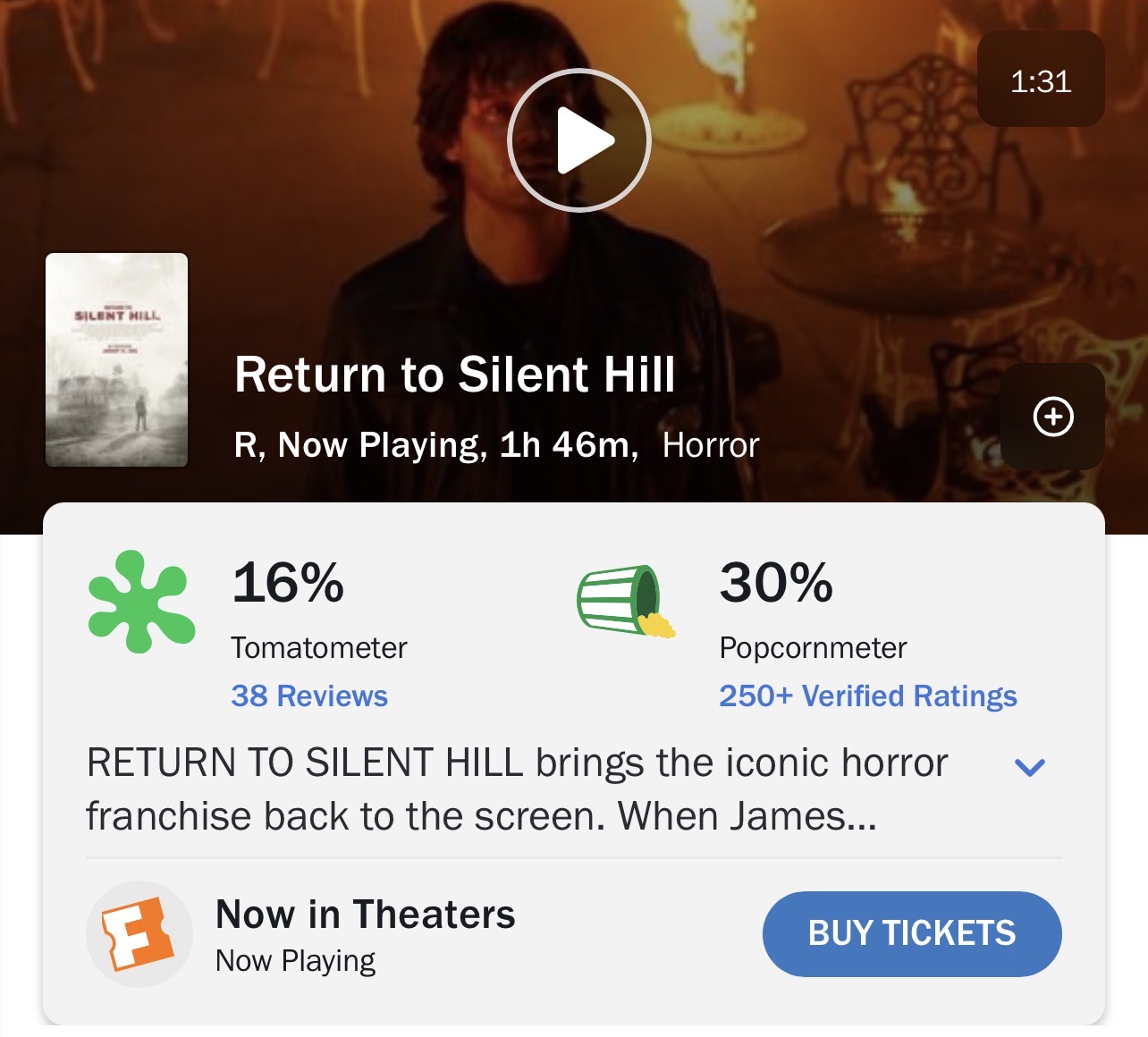Viewport: 1148px width, 1037px height.
Task: Add movie to watchlist with plus icon
Action: pyautogui.click(x=1052, y=417)
